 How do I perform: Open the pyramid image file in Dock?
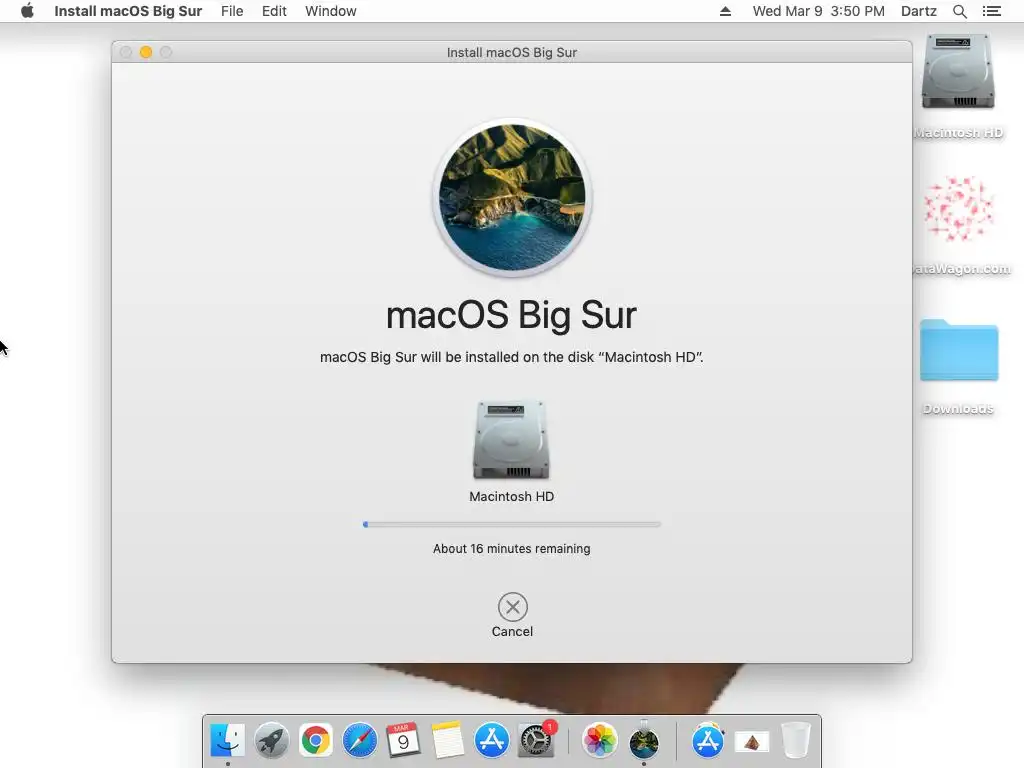point(752,742)
